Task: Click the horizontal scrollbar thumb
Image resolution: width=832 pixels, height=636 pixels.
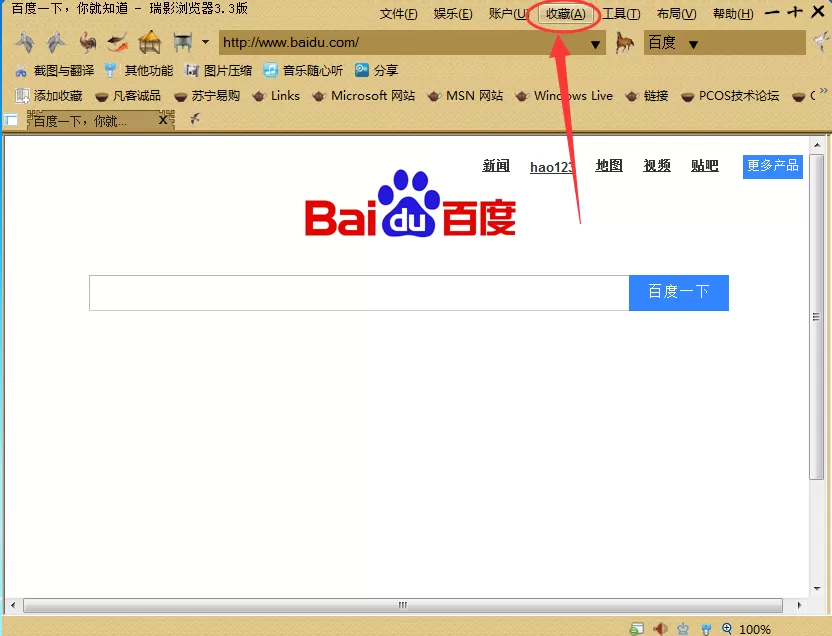Action: [403, 605]
